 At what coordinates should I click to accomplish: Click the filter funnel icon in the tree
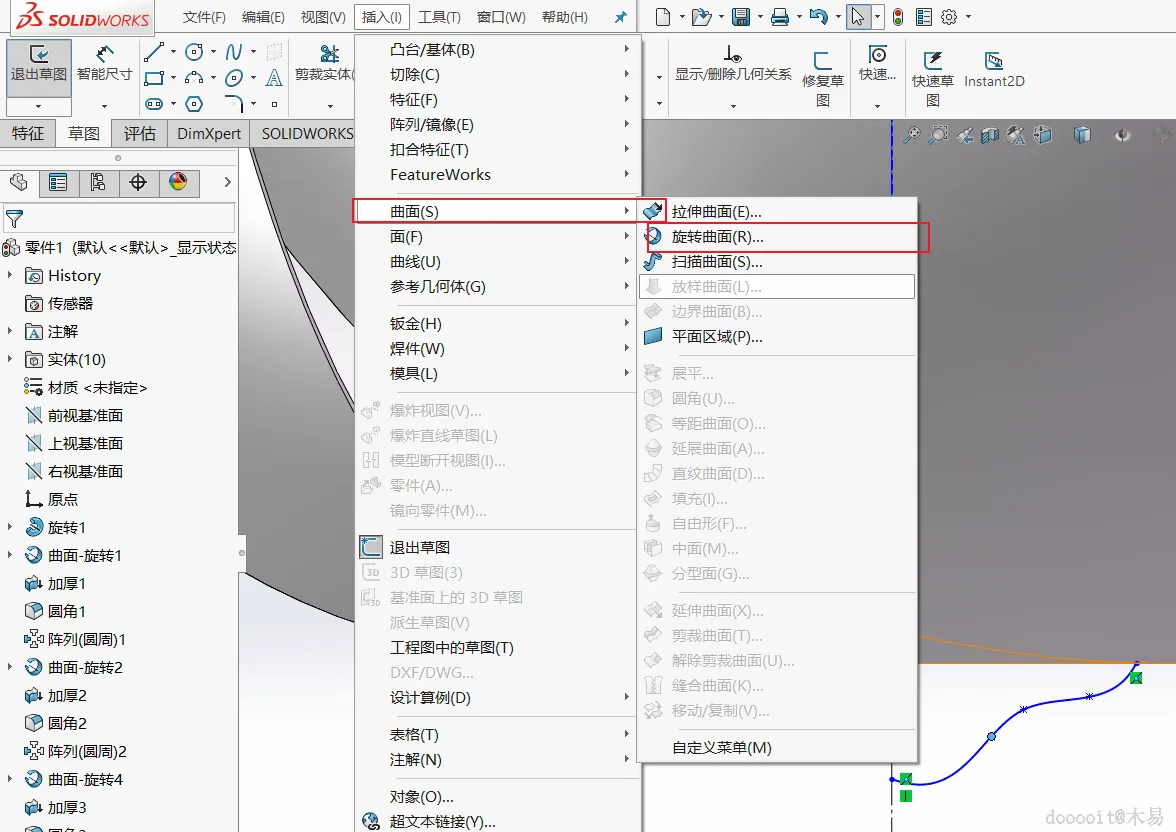14,219
